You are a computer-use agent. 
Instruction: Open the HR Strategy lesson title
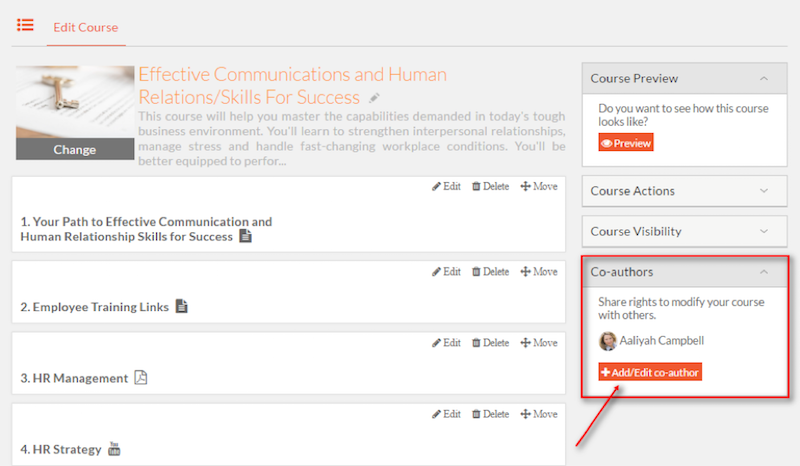[x=61, y=449]
